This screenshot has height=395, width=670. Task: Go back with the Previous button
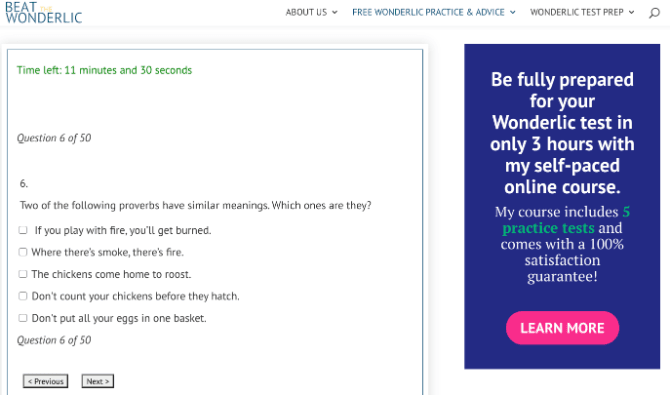[45, 381]
